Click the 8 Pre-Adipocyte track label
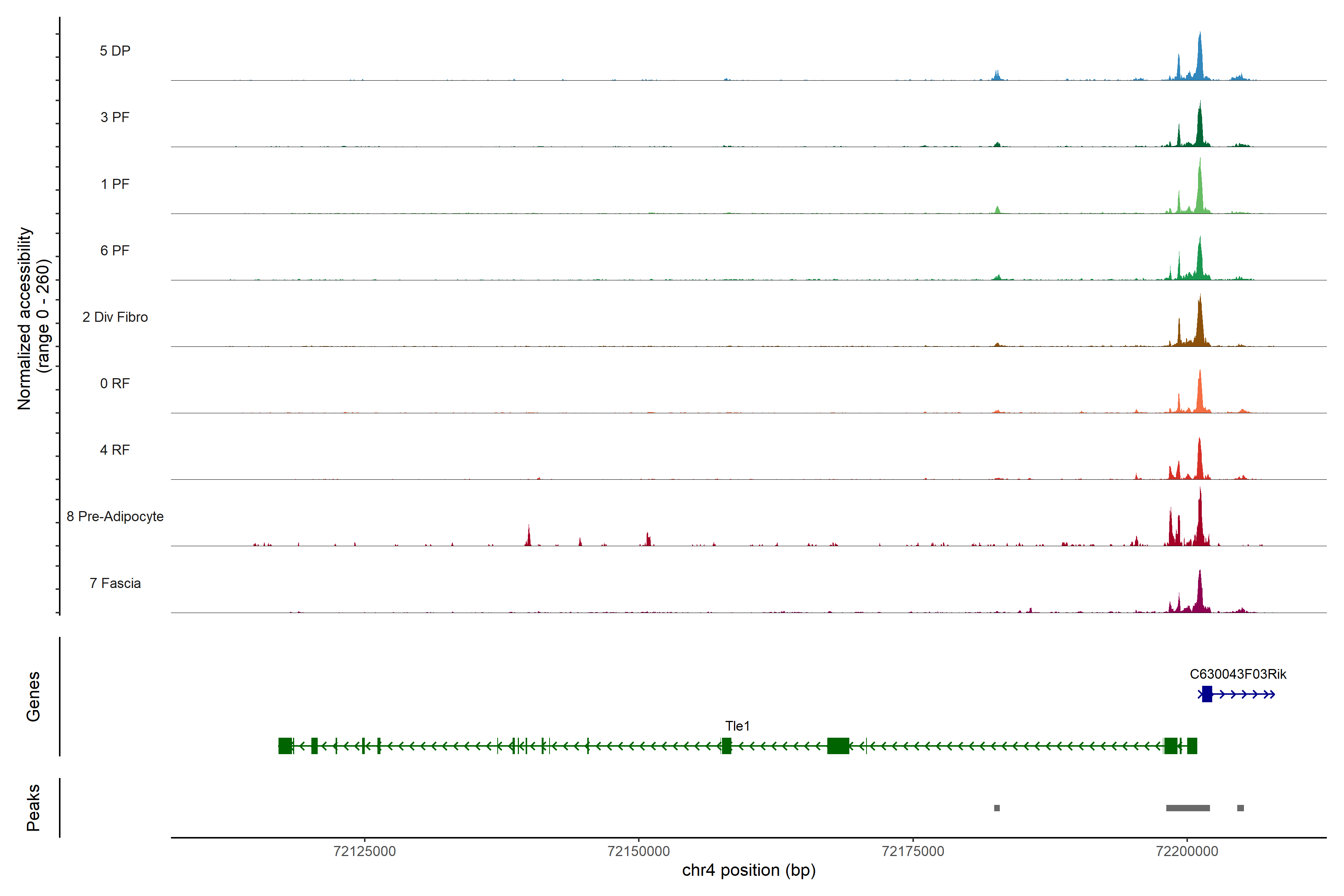This screenshot has width=1344, height=896. pos(115,516)
